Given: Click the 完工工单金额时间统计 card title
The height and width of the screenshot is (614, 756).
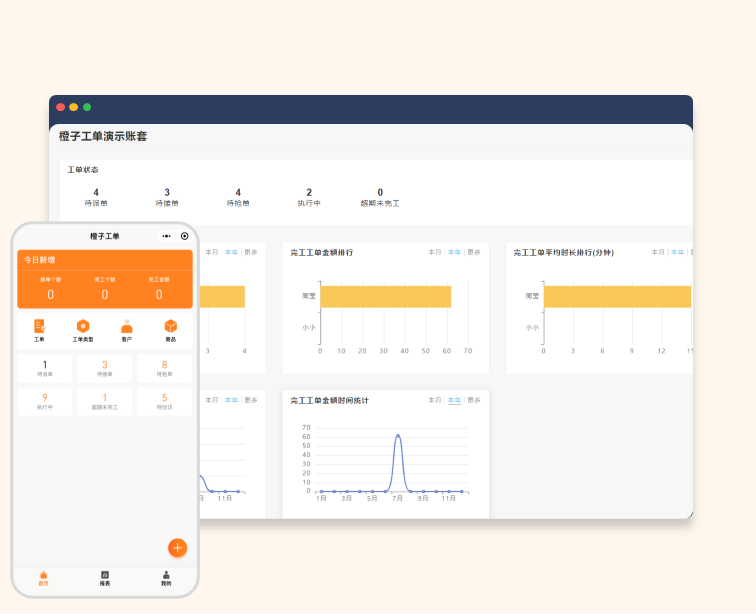Looking at the screenshot, I should pyautogui.click(x=329, y=400).
